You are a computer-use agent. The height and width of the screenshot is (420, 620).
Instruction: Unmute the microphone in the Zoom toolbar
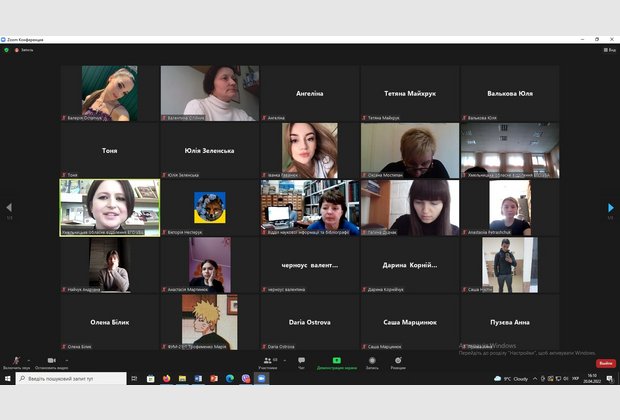(x=16, y=362)
